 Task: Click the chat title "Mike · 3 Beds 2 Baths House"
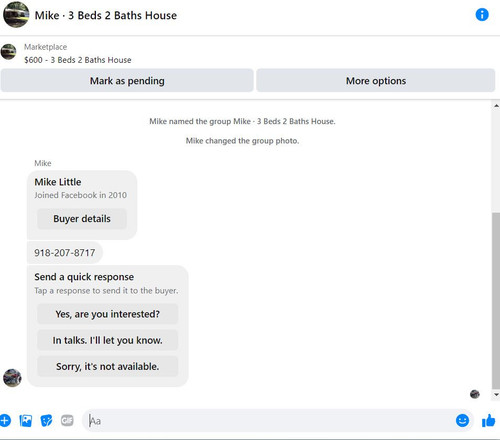point(106,15)
